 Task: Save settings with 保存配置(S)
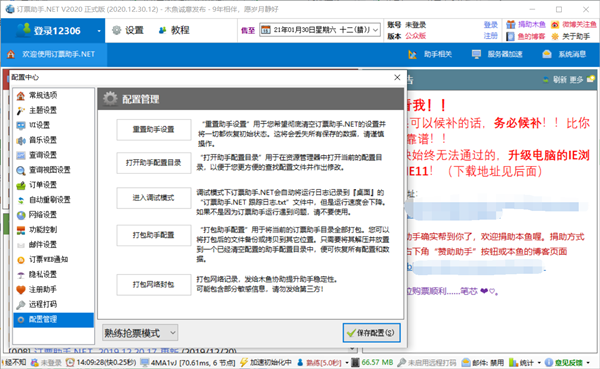(372, 333)
